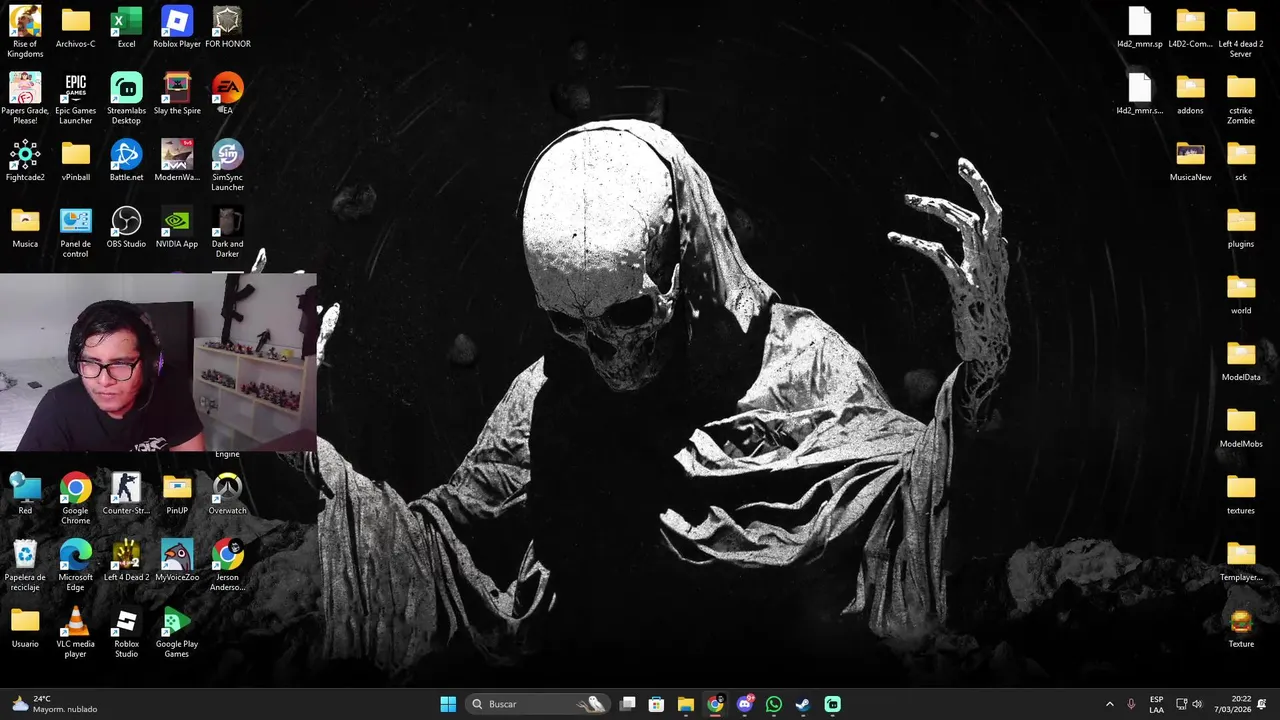Viewport: 1280px width, 720px height.
Task: Select the Left 4 Dead 2 game icon
Action: point(126,561)
